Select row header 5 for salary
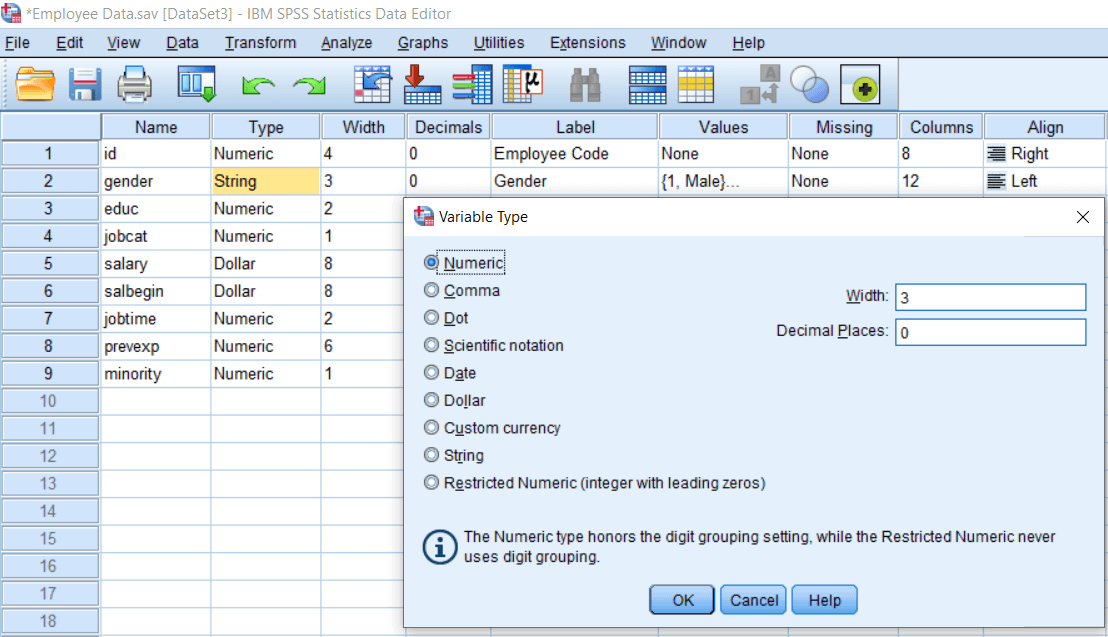The width and height of the screenshot is (1108, 637). coord(49,264)
